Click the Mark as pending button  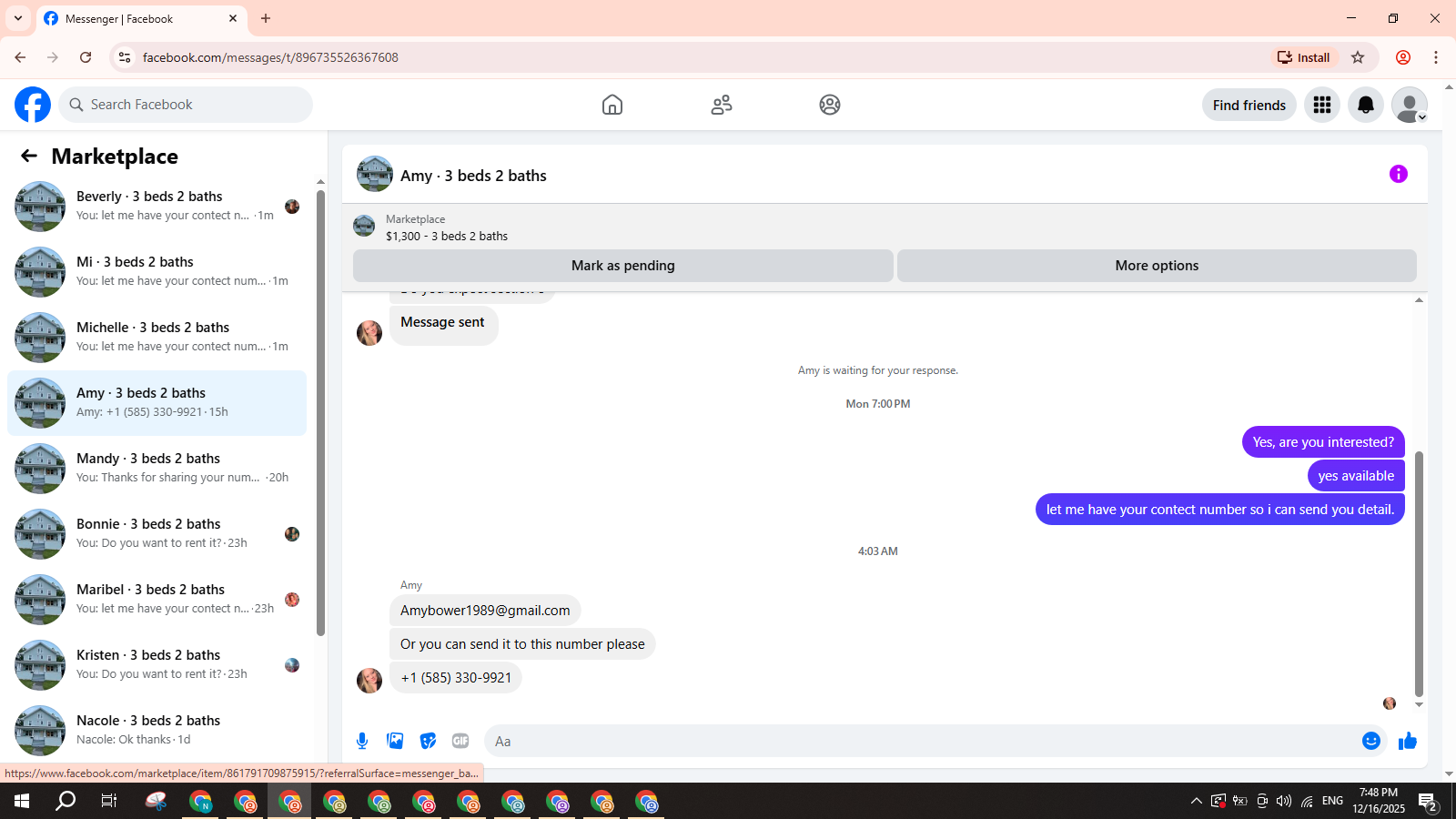[623, 266]
